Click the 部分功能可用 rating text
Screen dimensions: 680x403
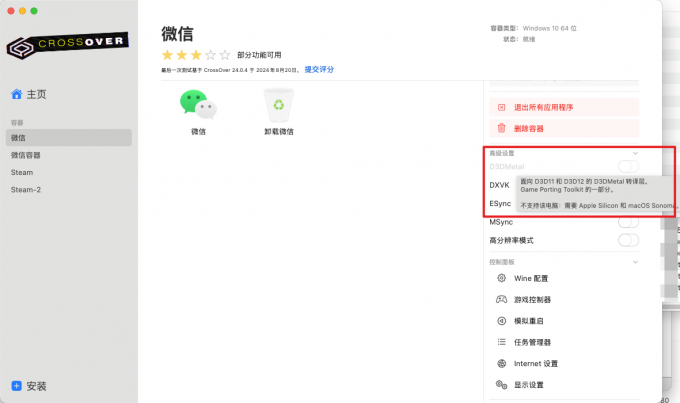click(x=259, y=55)
